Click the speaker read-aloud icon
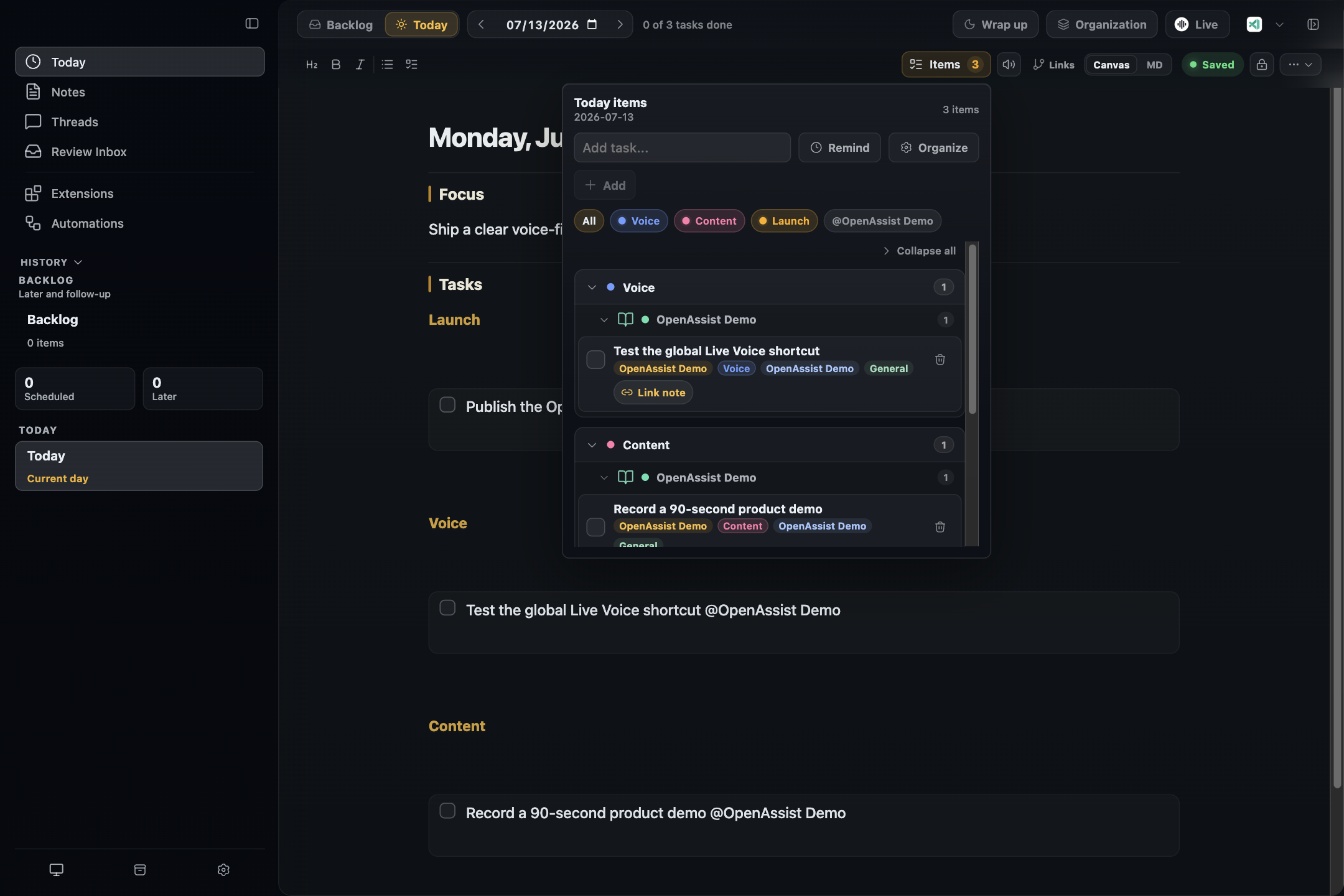1344x896 pixels. click(x=1009, y=65)
